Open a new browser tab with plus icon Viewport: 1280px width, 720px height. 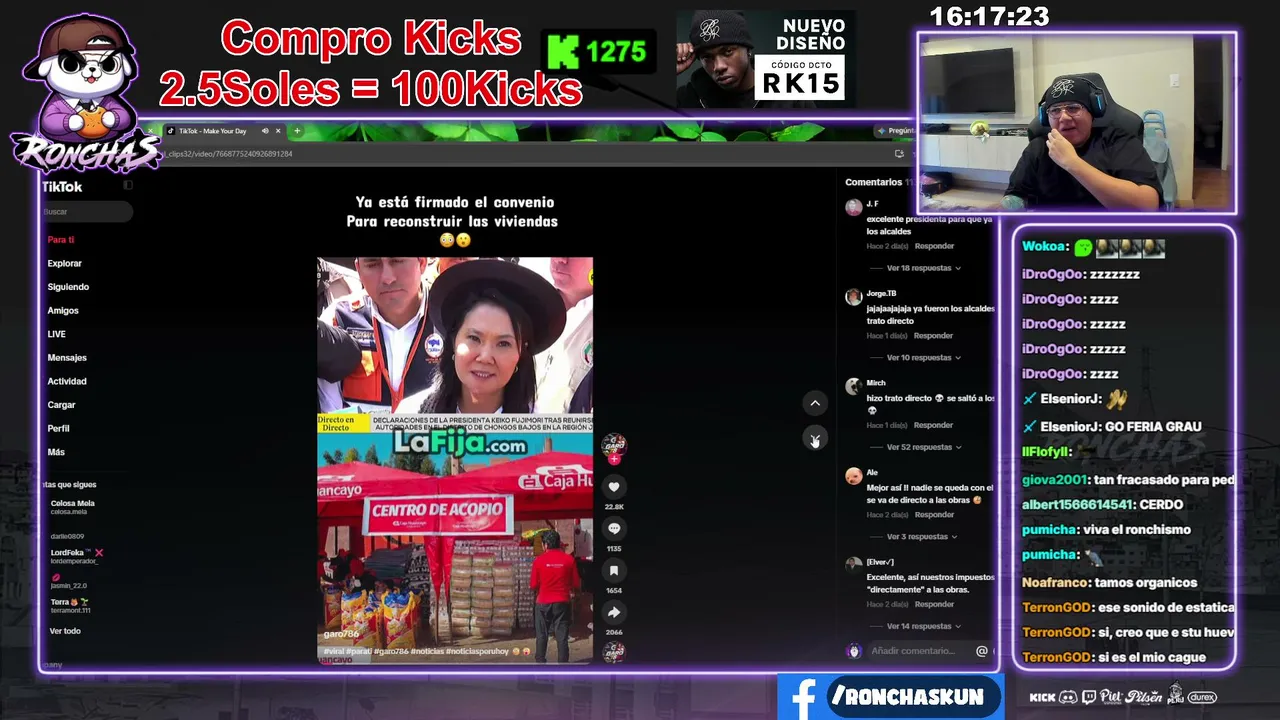(297, 131)
